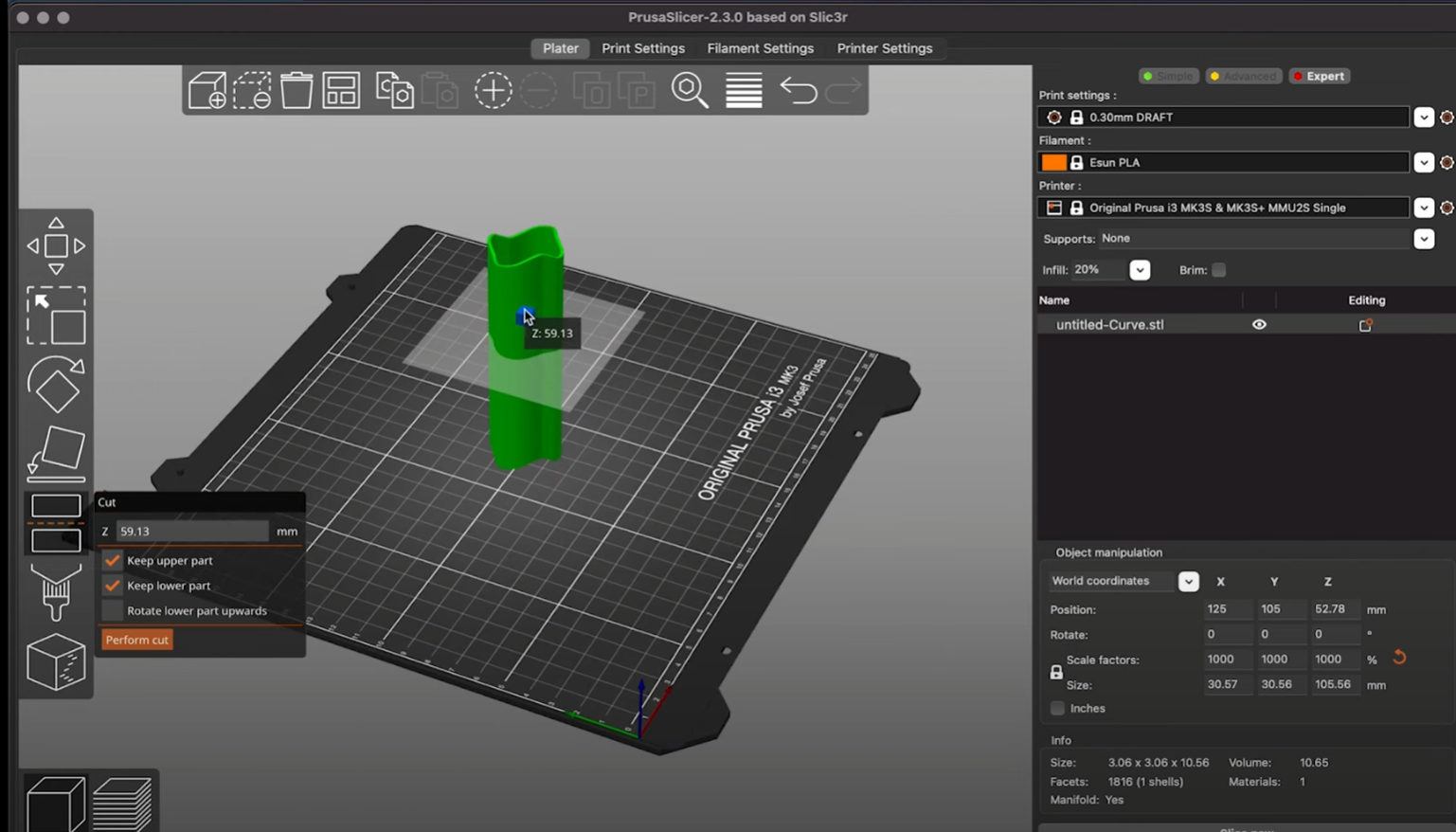Click the Delete all trash icon
Viewport: 1456px width, 832px height.
click(297, 91)
